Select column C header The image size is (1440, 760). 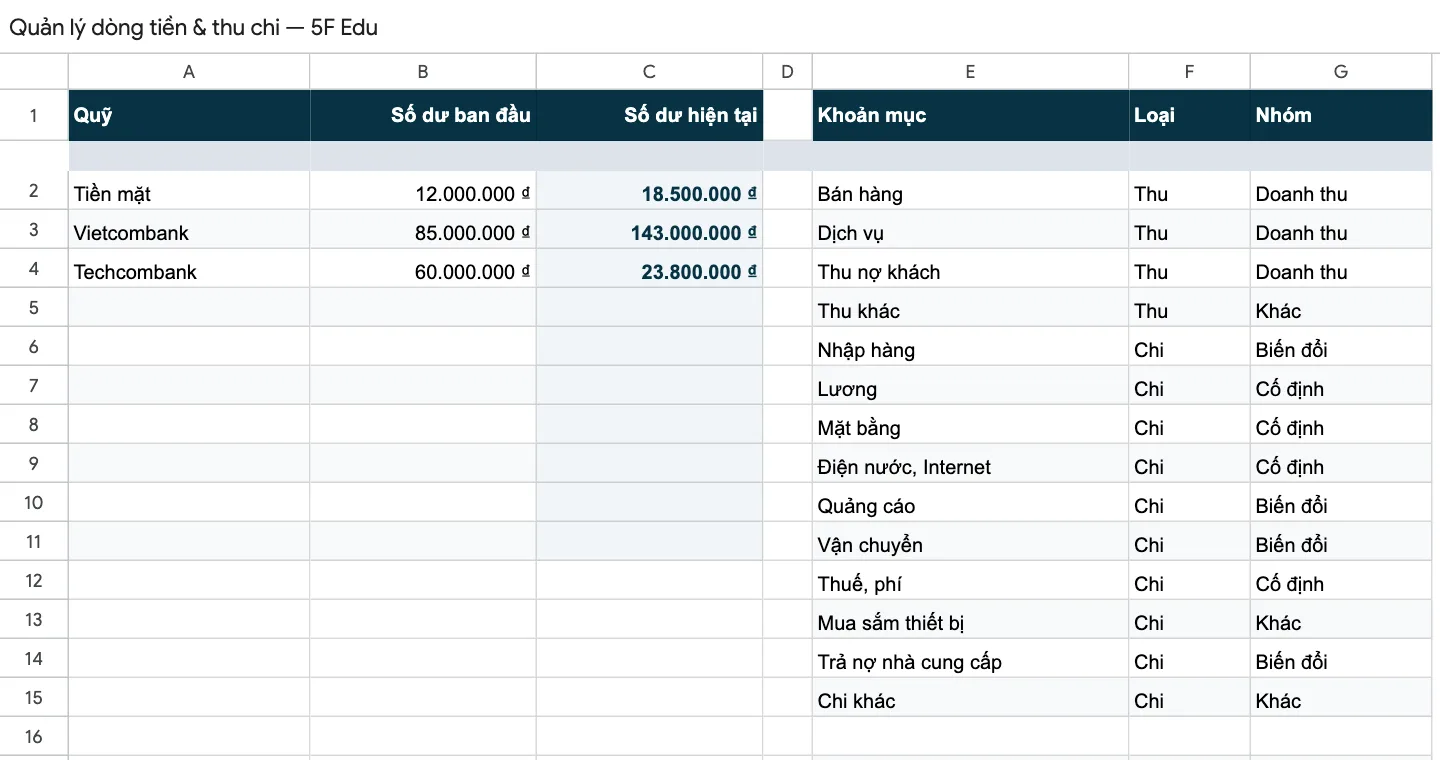pos(649,71)
